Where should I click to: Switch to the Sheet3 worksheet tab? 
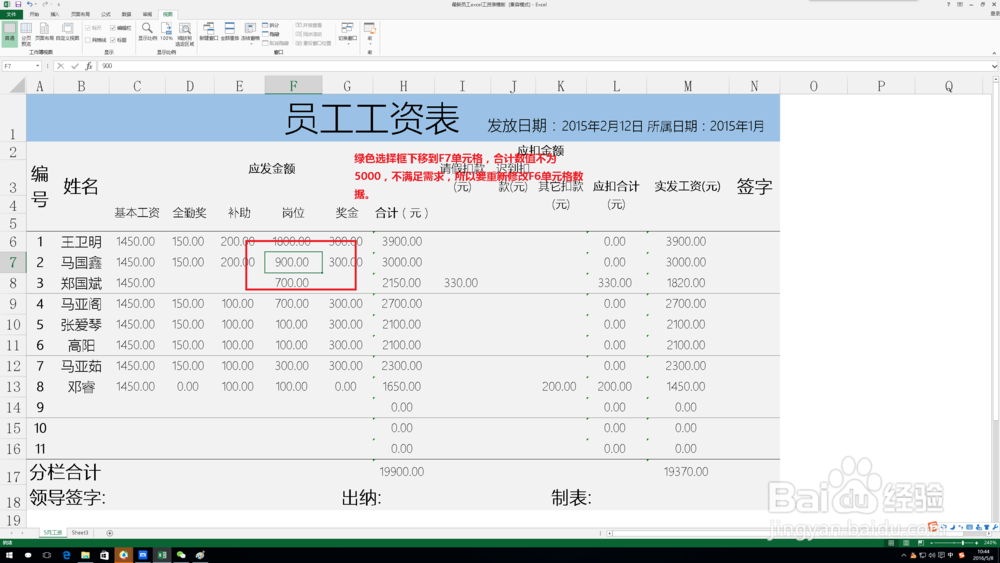tap(80, 532)
